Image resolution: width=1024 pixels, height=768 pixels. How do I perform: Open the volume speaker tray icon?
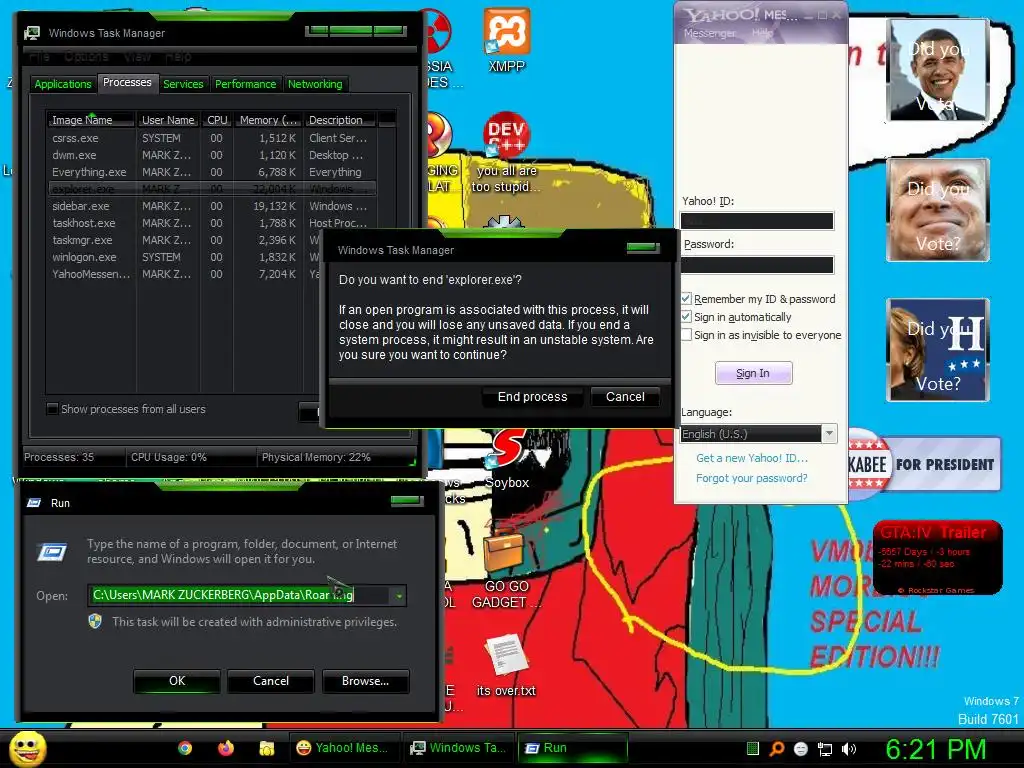point(849,749)
